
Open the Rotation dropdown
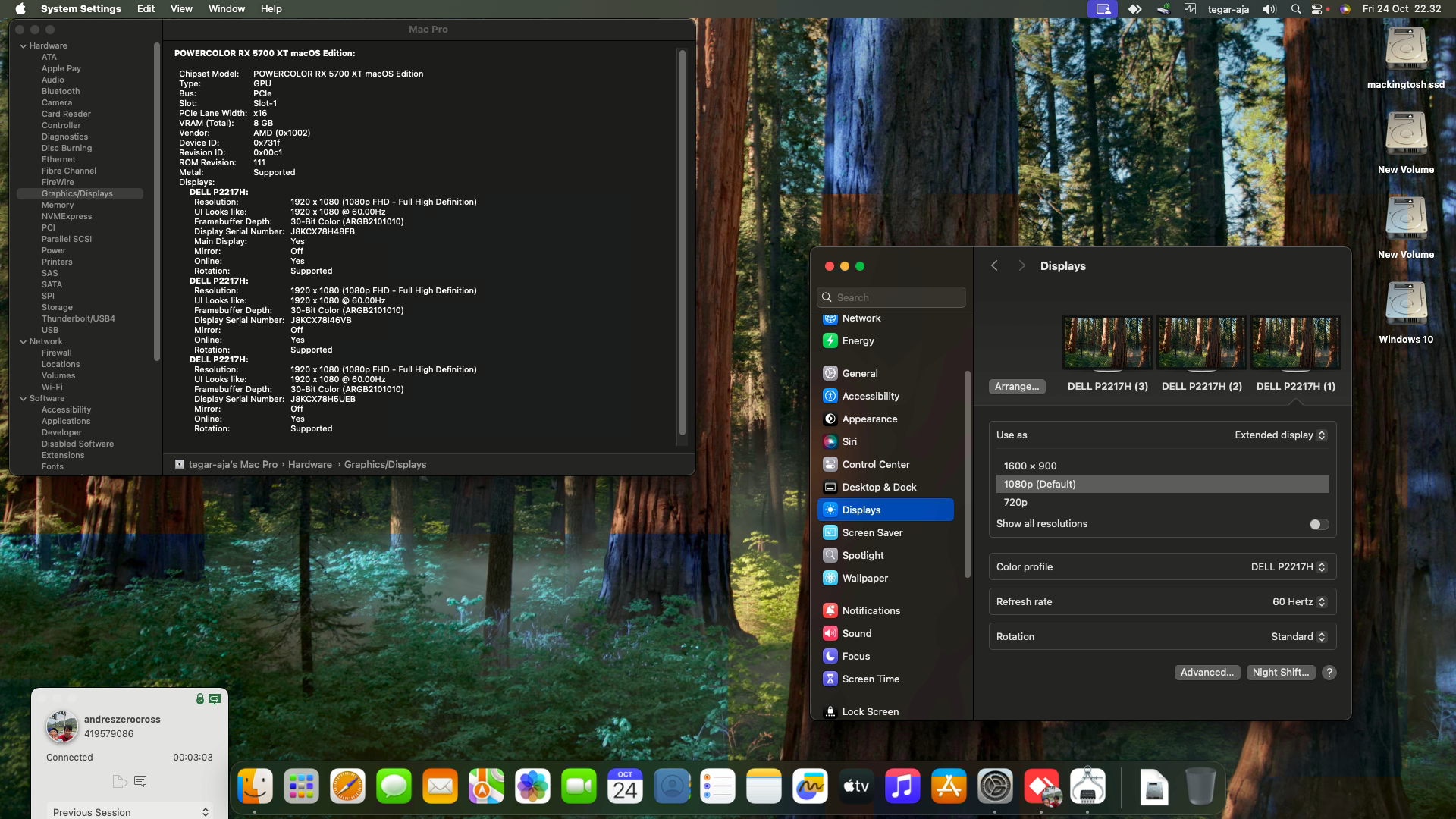pyautogui.click(x=1298, y=637)
